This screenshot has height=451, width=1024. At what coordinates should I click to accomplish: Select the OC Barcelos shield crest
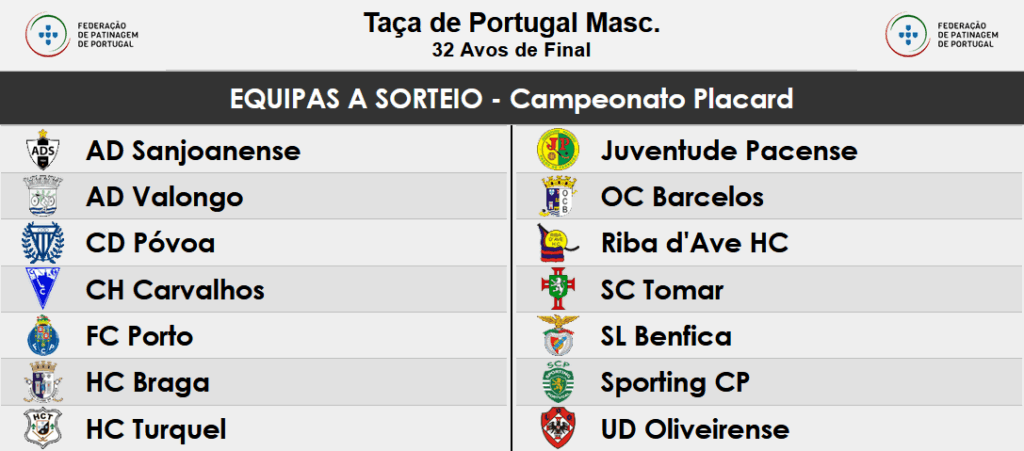(558, 197)
